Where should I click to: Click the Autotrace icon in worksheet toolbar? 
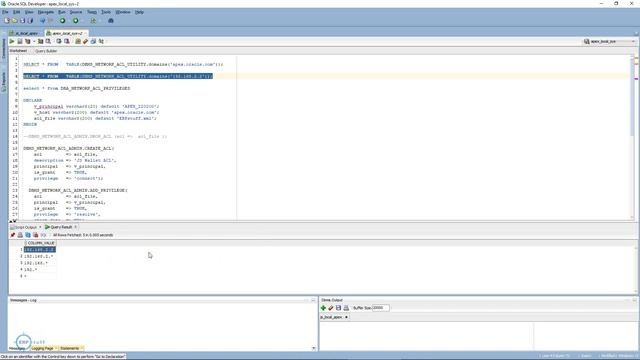coord(40,41)
